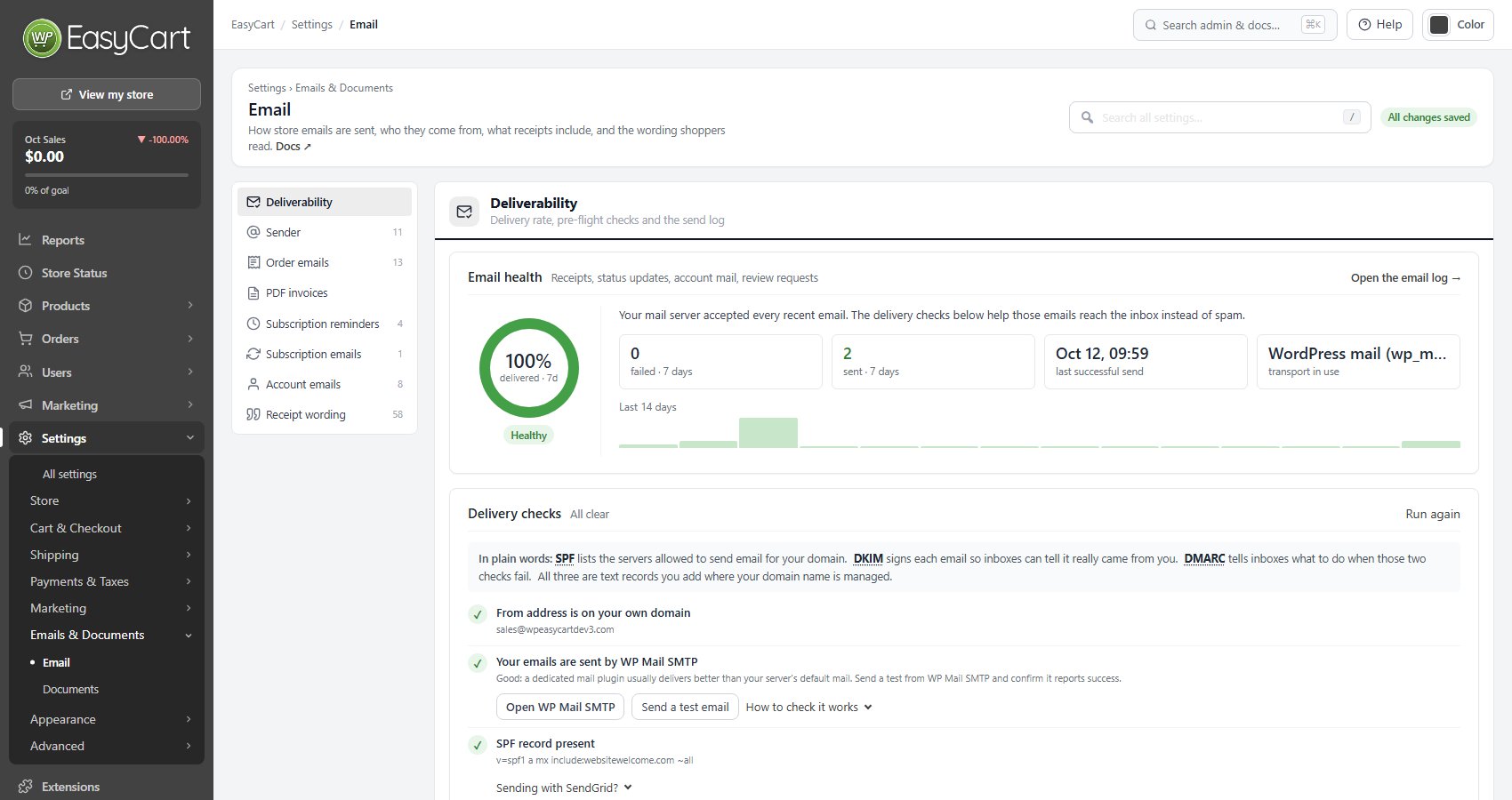This screenshot has width=1512, height=800.
Task: Open the Color swatch button
Action: [x=1458, y=25]
